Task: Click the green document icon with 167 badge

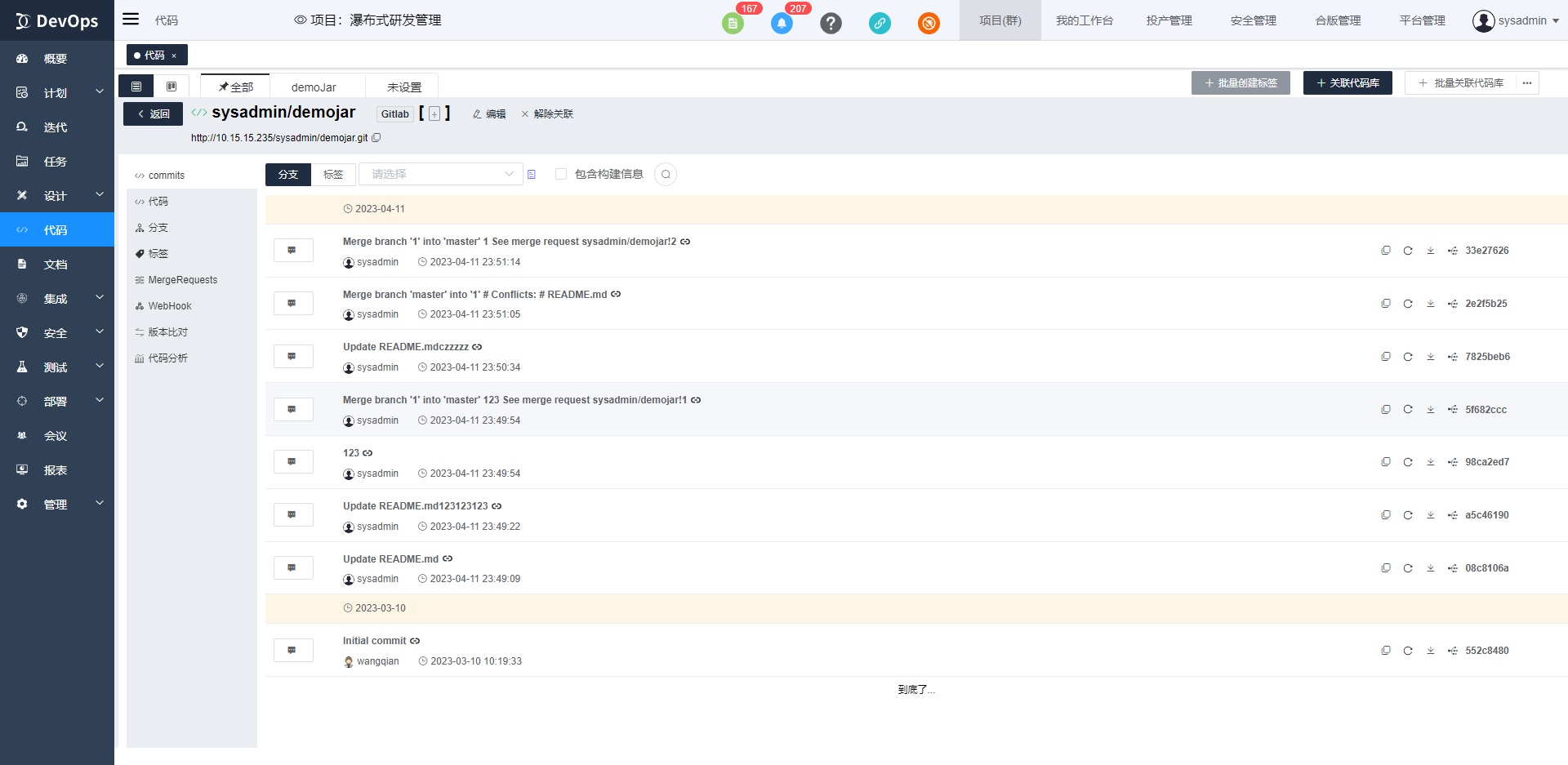Action: point(733,24)
